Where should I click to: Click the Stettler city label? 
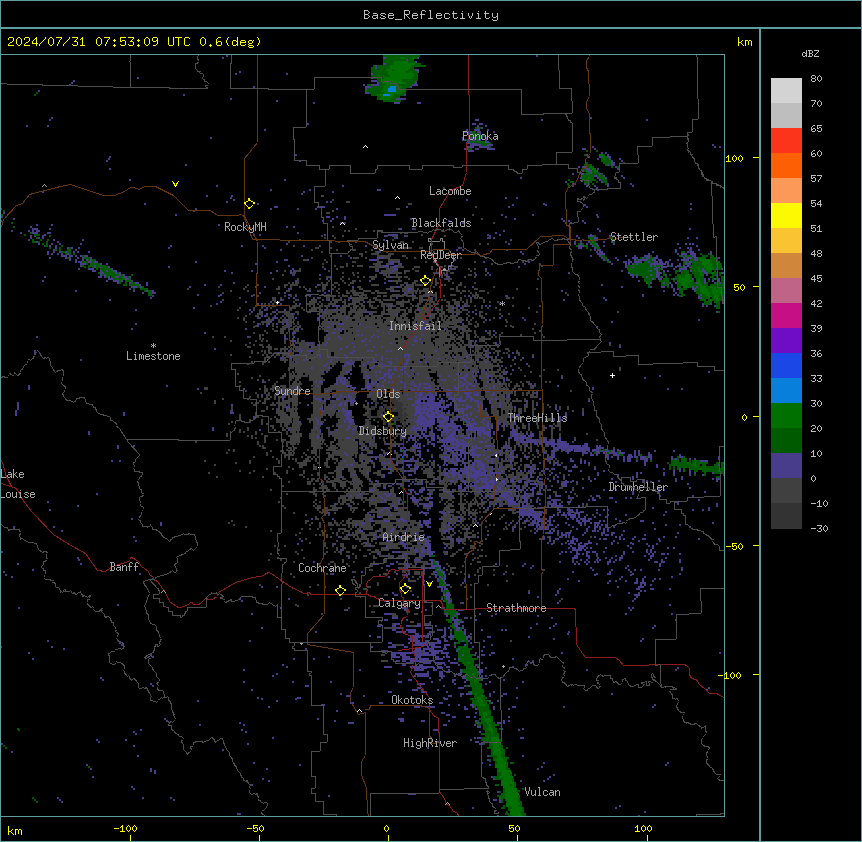coord(634,237)
